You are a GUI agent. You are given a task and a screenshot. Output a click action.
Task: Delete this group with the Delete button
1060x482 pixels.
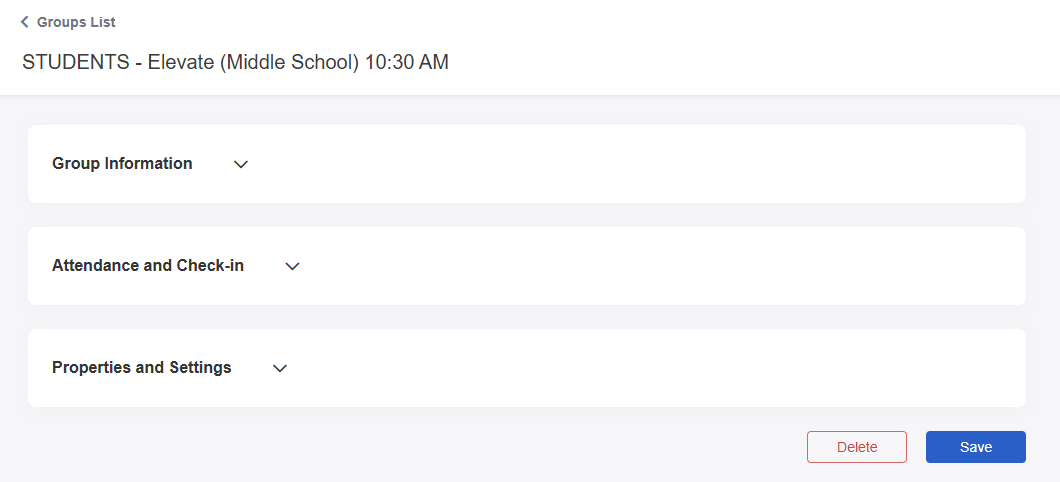856,447
